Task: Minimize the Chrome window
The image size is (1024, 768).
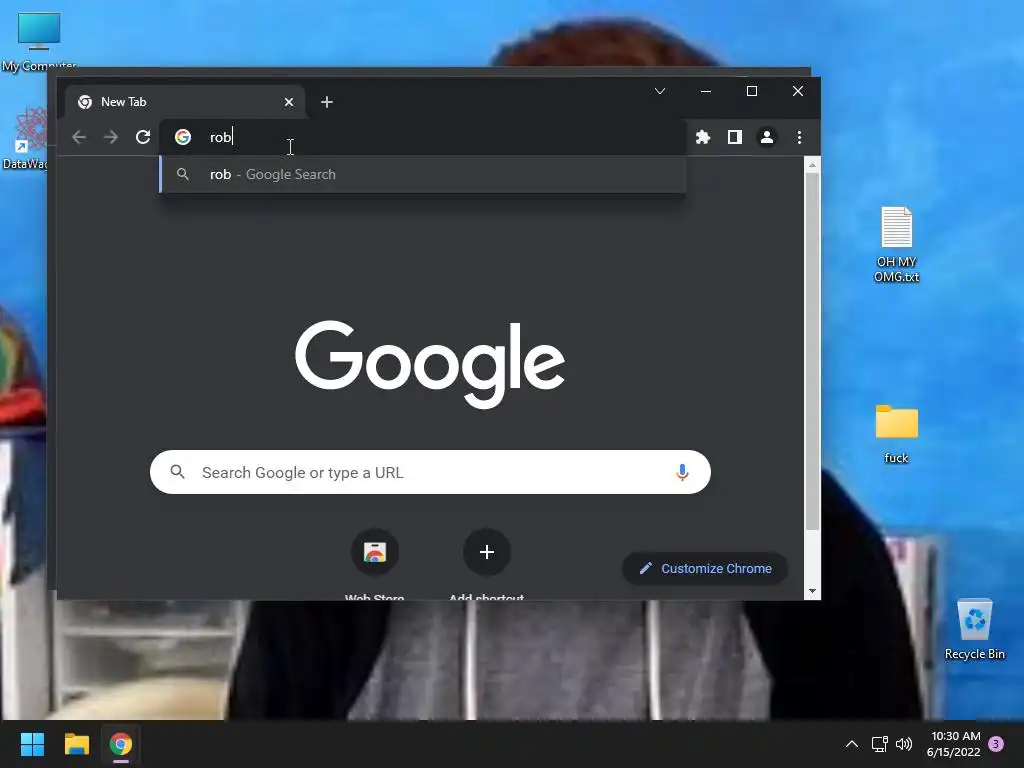Action: 706,91
